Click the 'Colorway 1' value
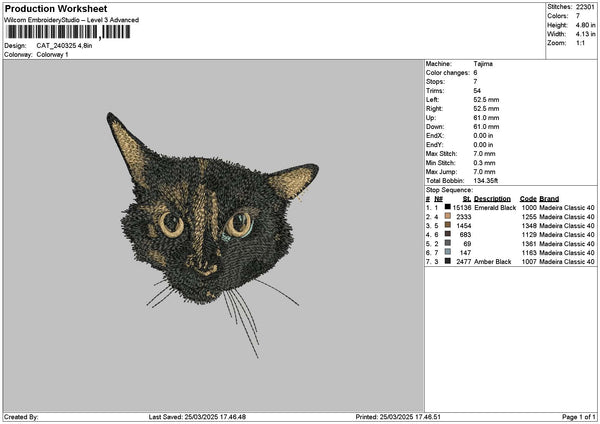Viewport: 600px width, 424px height. (52, 55)
